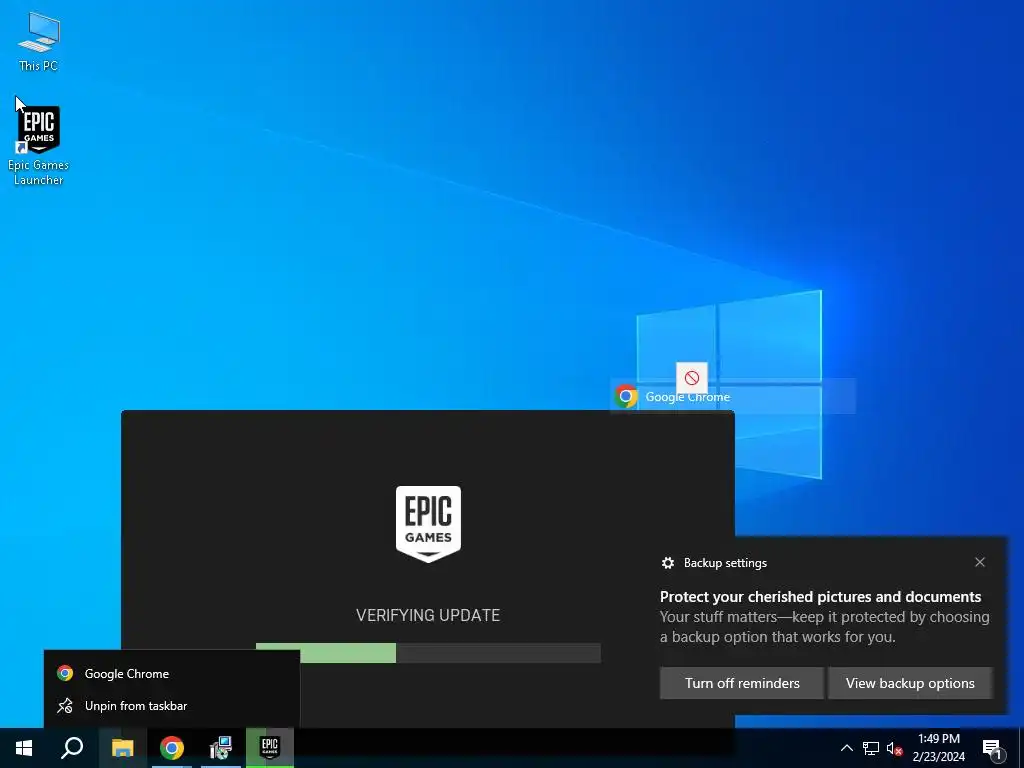The image size is (1024, 768).
Task: Click the muted volume tray icon
Action: coord(895,748)
